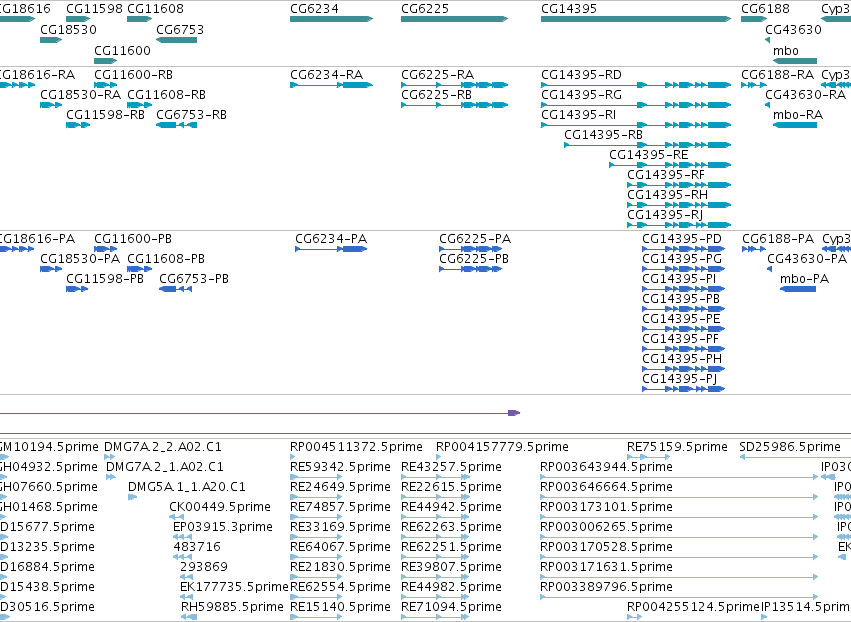Select EST RE43257.5prime
The width and height of the screenshot is (851, 622).
[451, 467]
